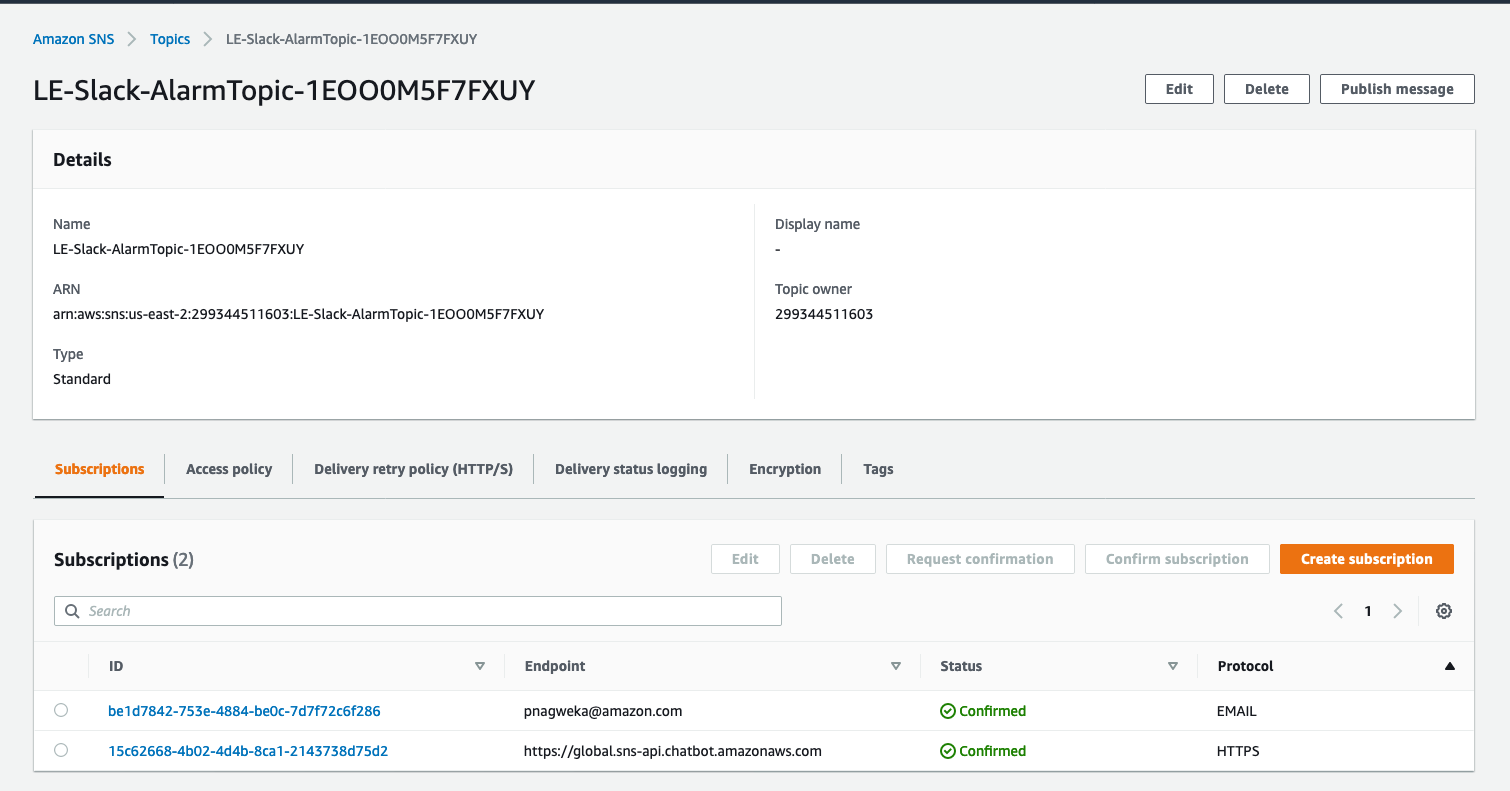Open the Encryption tab
The width and height of the screenshot is (1510, 791).
point(784,468)
